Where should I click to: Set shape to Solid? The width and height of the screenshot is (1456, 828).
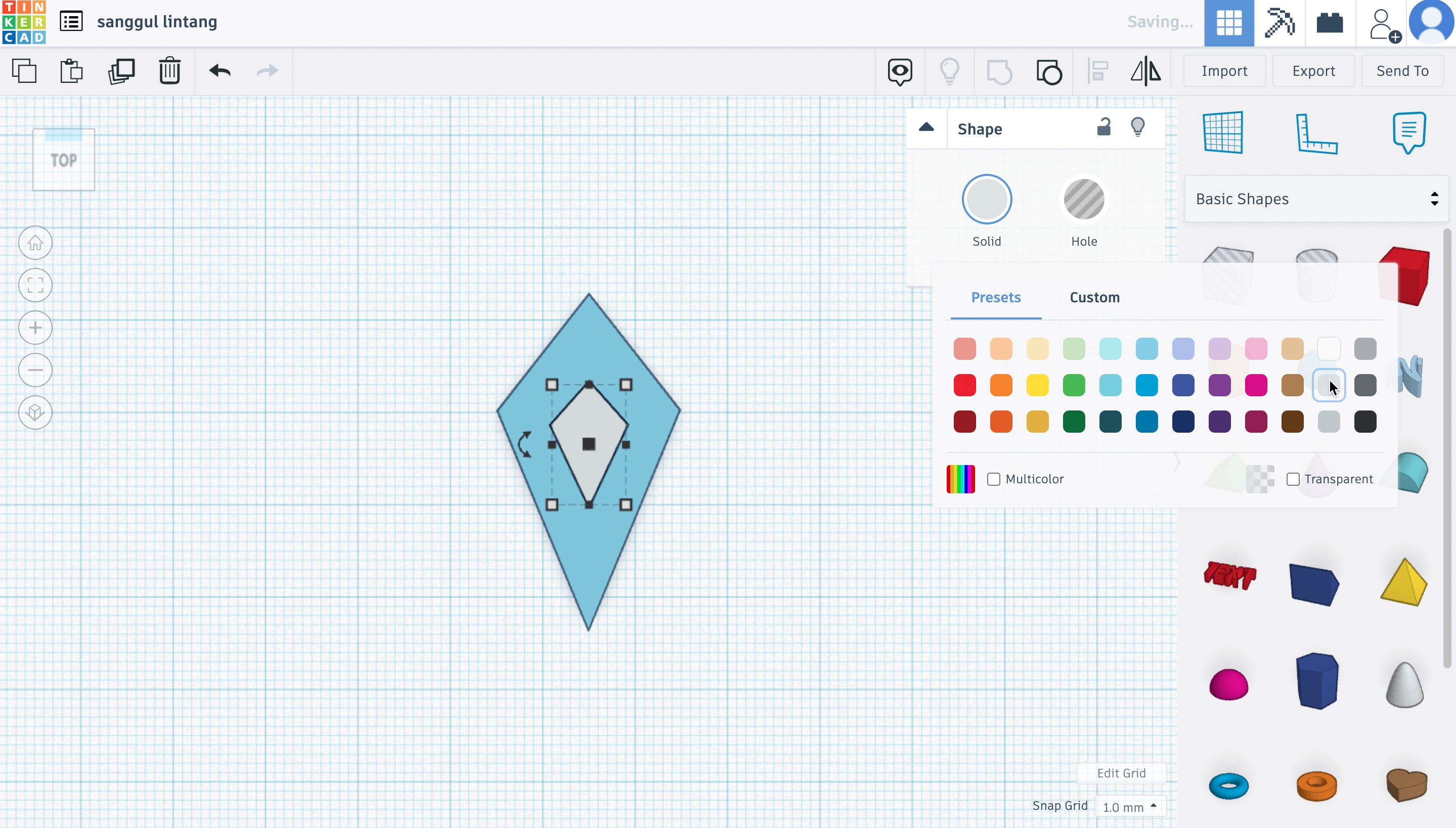tap(987, 200)
